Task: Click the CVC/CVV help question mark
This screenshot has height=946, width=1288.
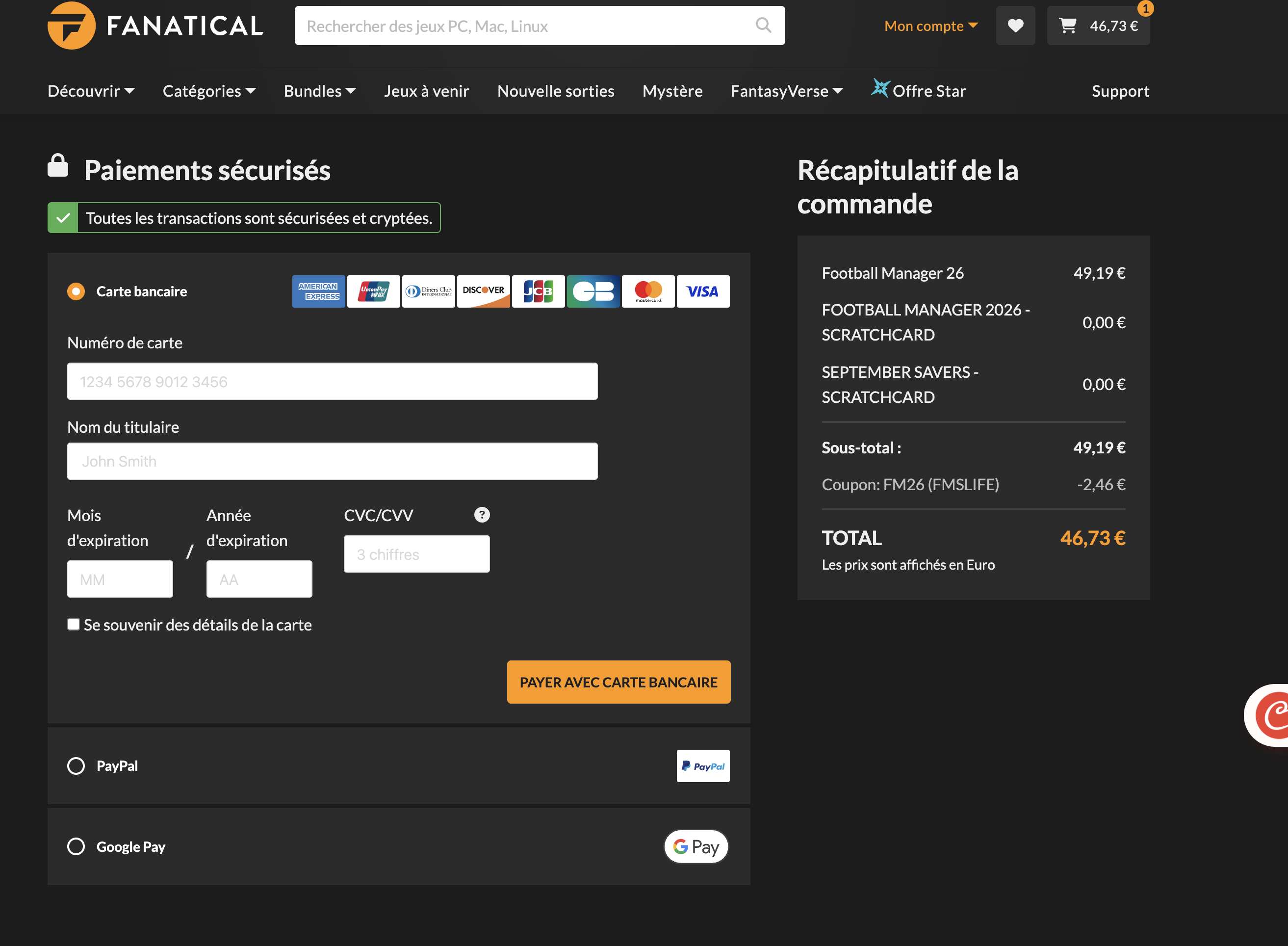Action: coord(482,515)
